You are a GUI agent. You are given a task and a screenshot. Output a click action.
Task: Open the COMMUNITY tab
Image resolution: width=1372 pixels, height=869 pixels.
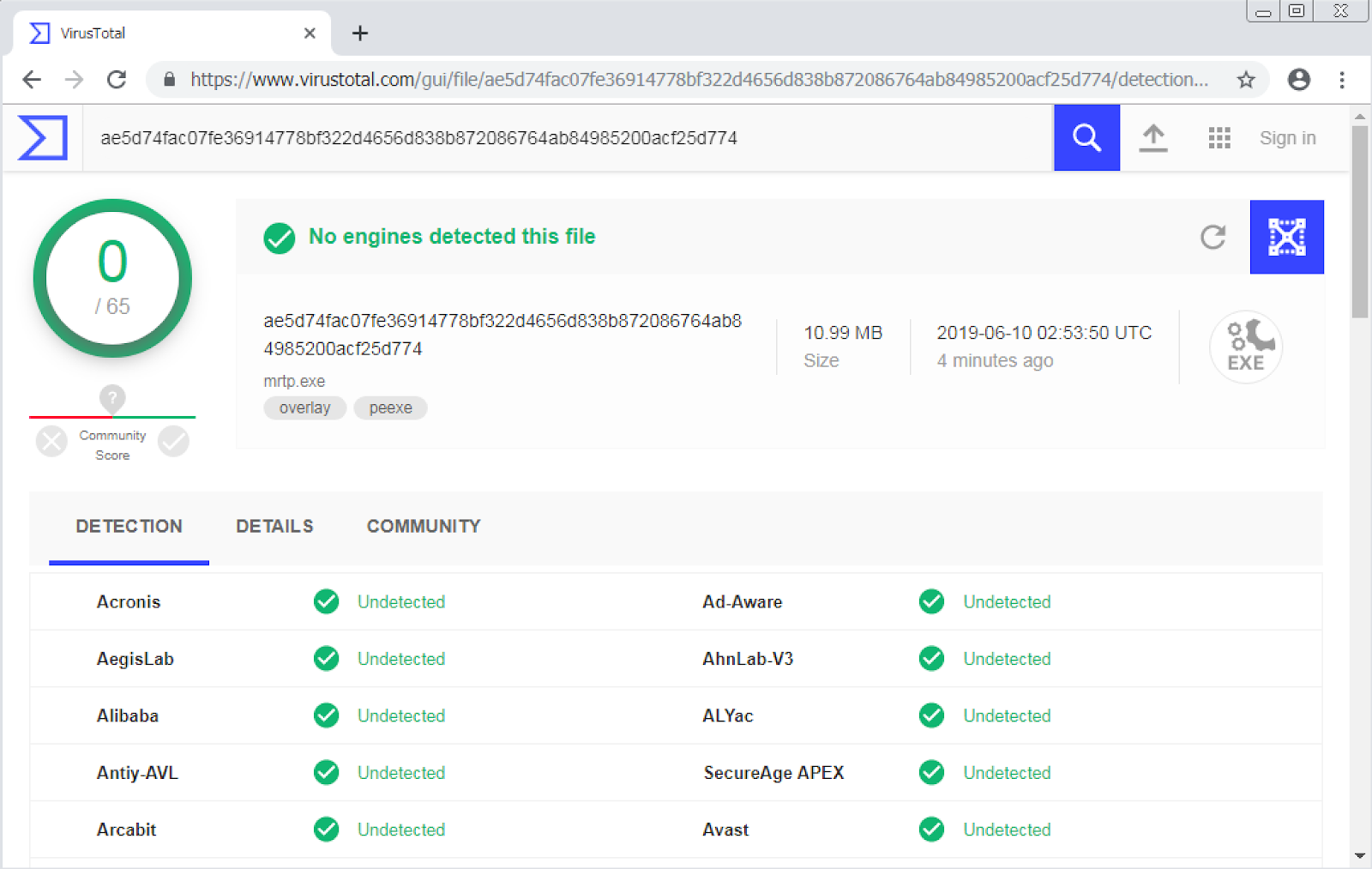(x=424, y=527)
